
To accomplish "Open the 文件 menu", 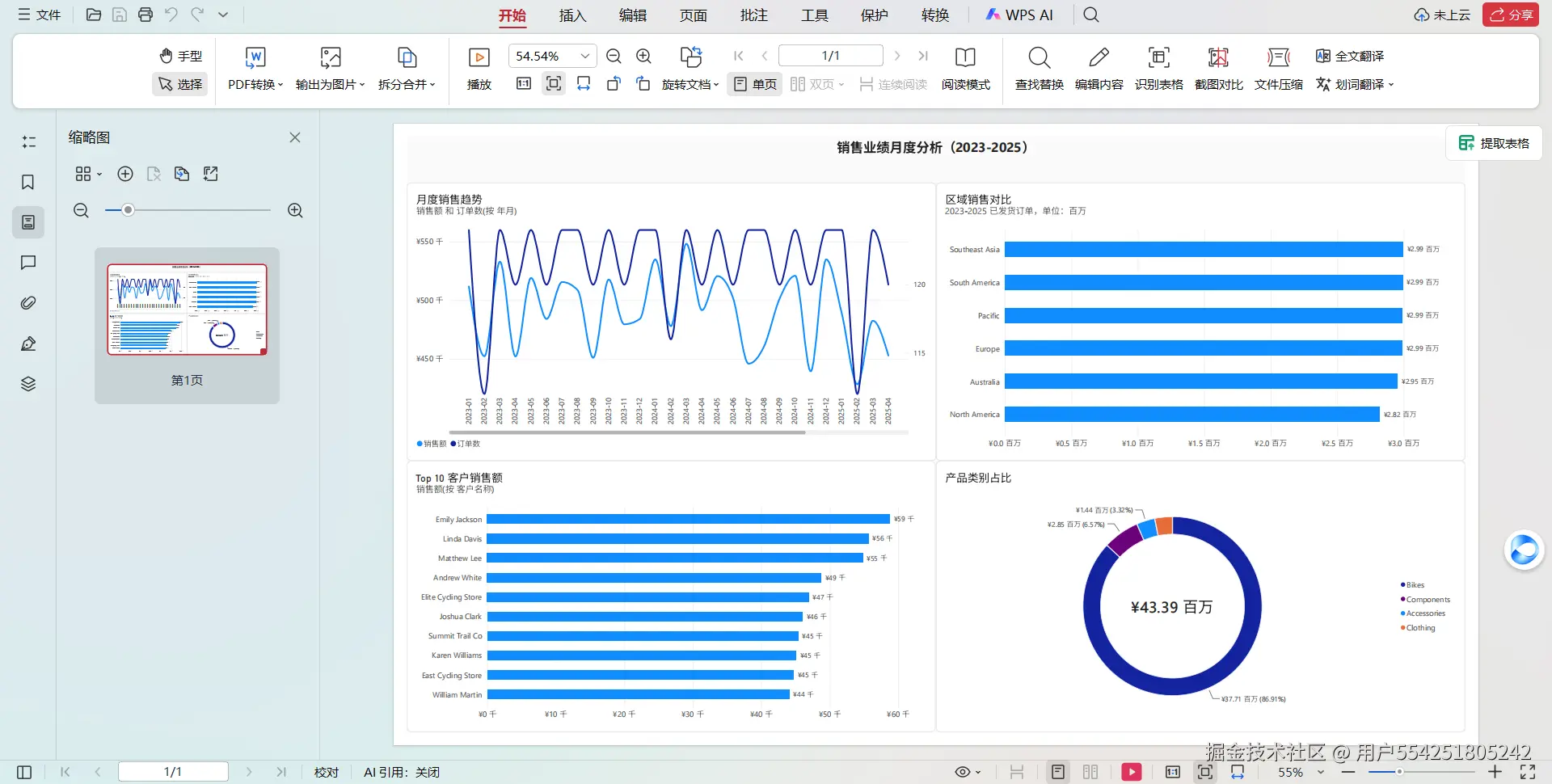I will (40, 15).
